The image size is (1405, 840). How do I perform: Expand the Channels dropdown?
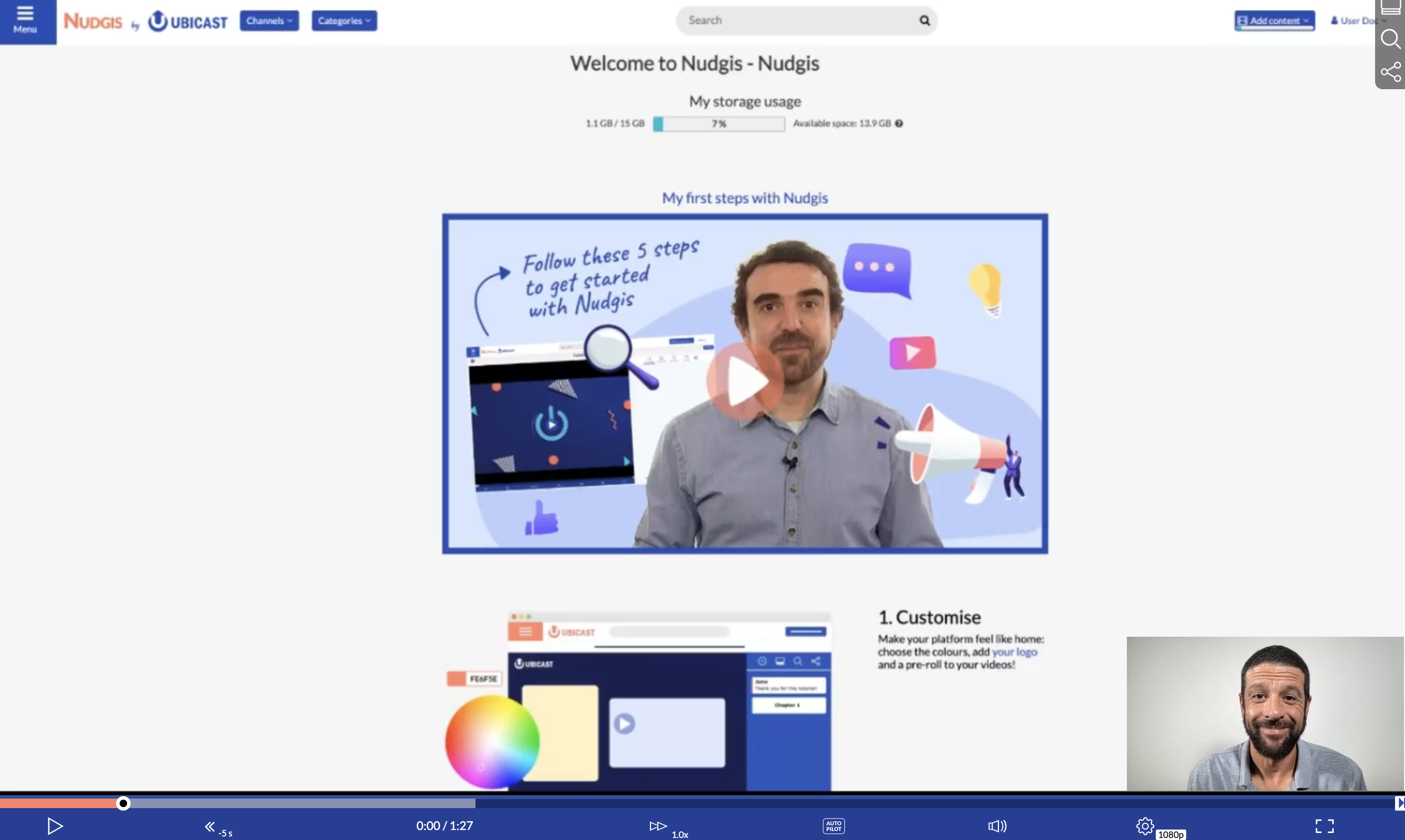point(269,21)
